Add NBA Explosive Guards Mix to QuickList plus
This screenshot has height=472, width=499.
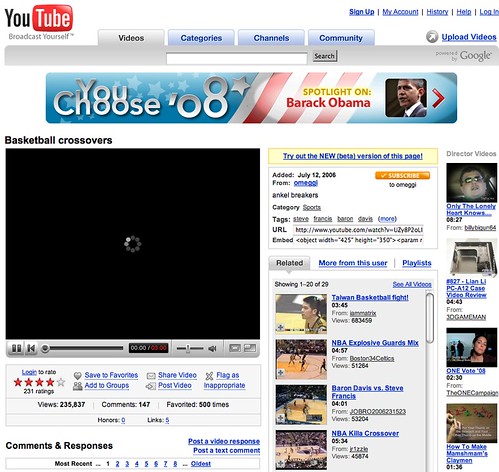[x=281, y=373]
